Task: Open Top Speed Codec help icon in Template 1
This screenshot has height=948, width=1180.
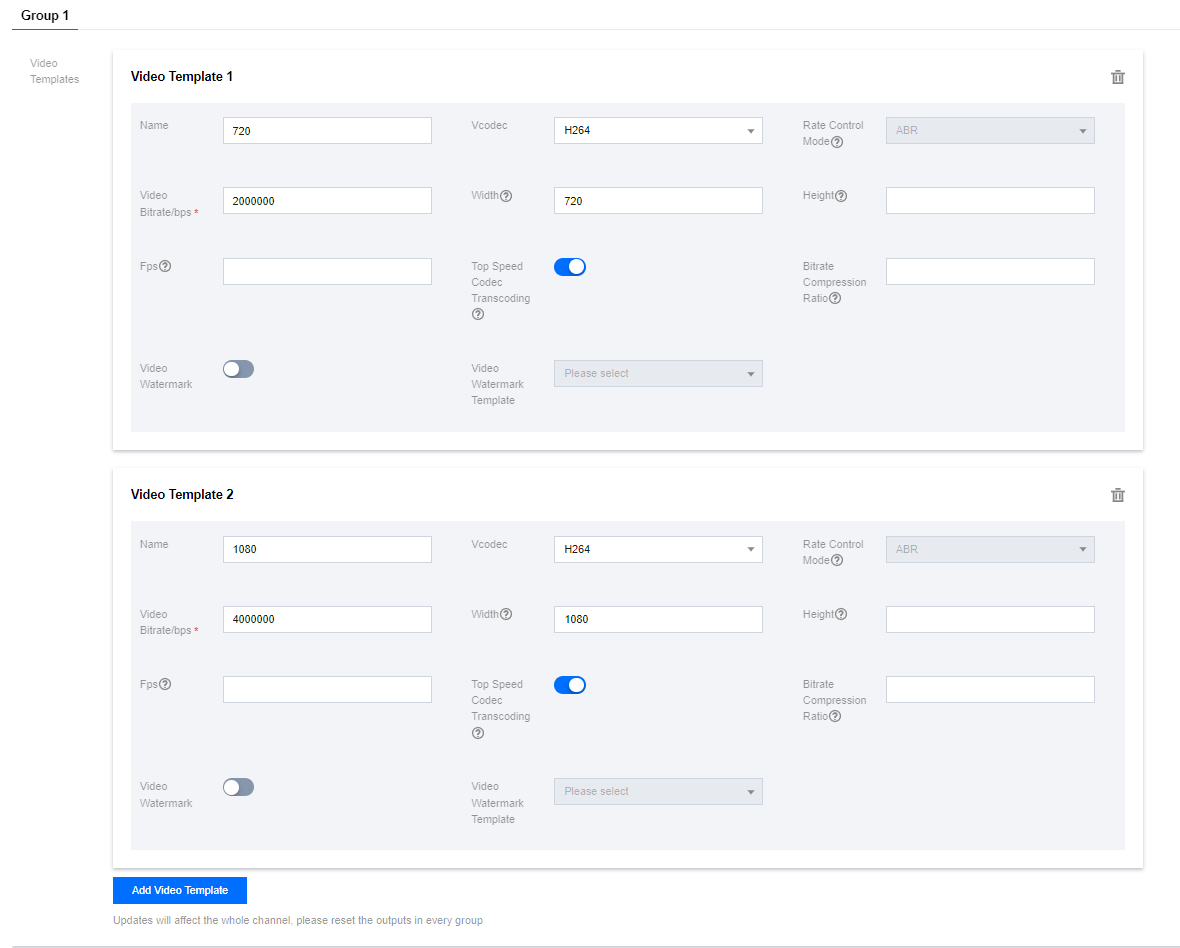Action: (x=478, y=314)
